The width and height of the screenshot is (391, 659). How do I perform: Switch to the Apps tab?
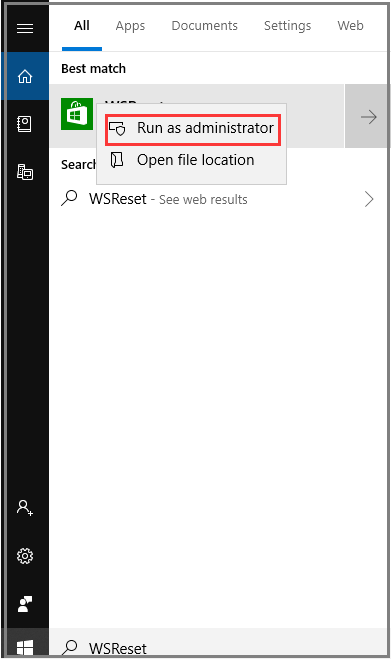[x=130, y=26]
